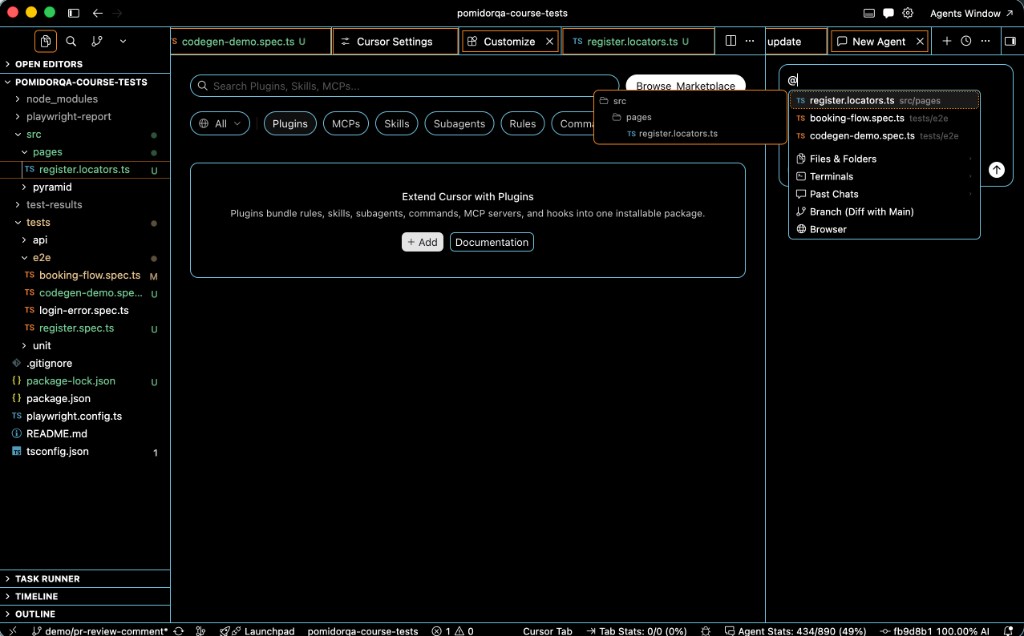Select booking-flow.spec.ts mention suggestion
Viewport: 1024px width, 636px height.
click(884, 118)
